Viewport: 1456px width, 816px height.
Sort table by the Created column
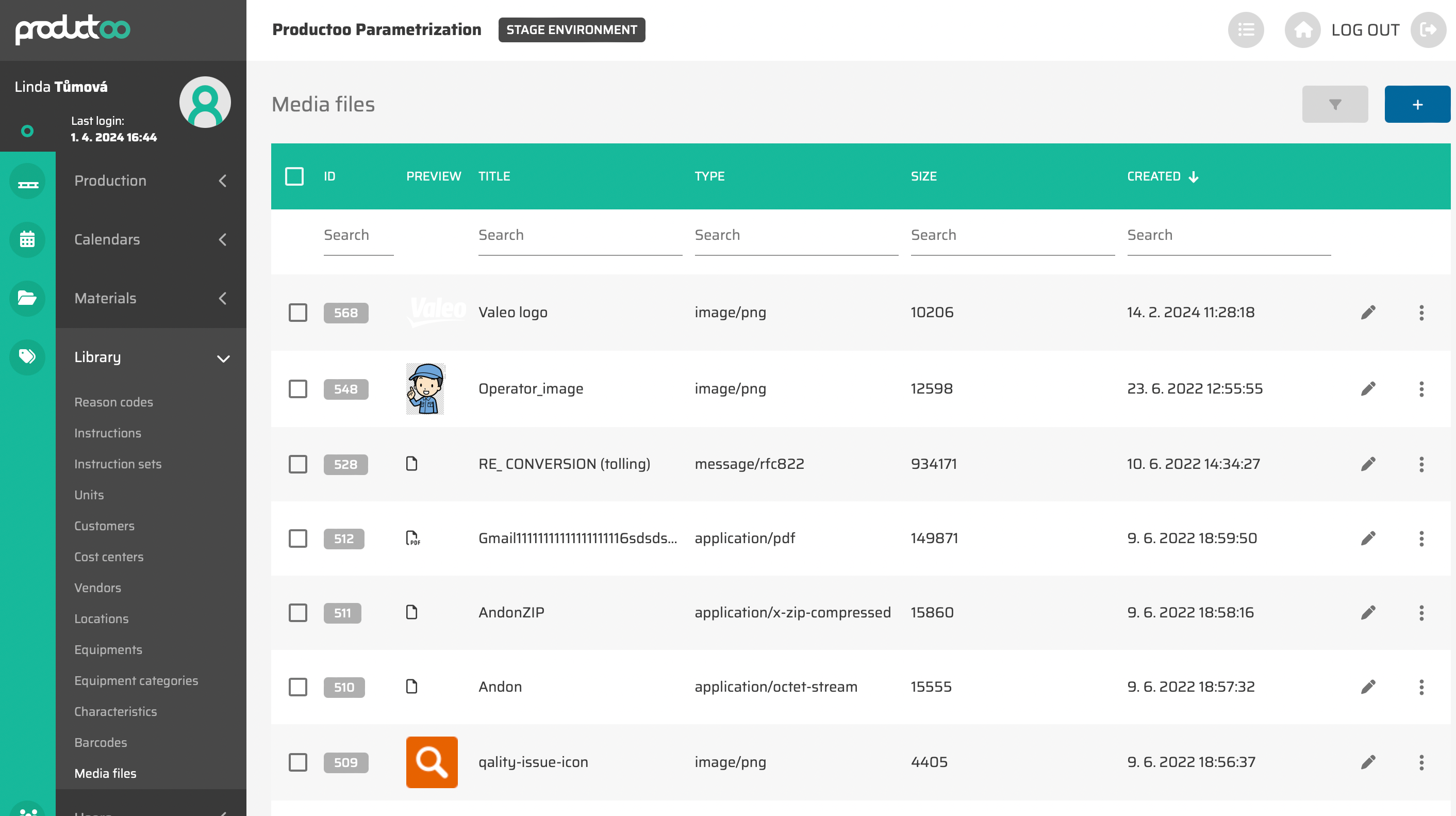(x=1153, y=176)
